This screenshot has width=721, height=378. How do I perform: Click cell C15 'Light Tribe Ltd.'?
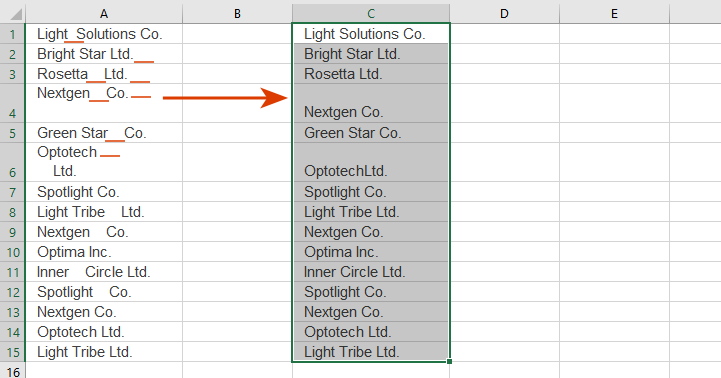coord(371,352)
